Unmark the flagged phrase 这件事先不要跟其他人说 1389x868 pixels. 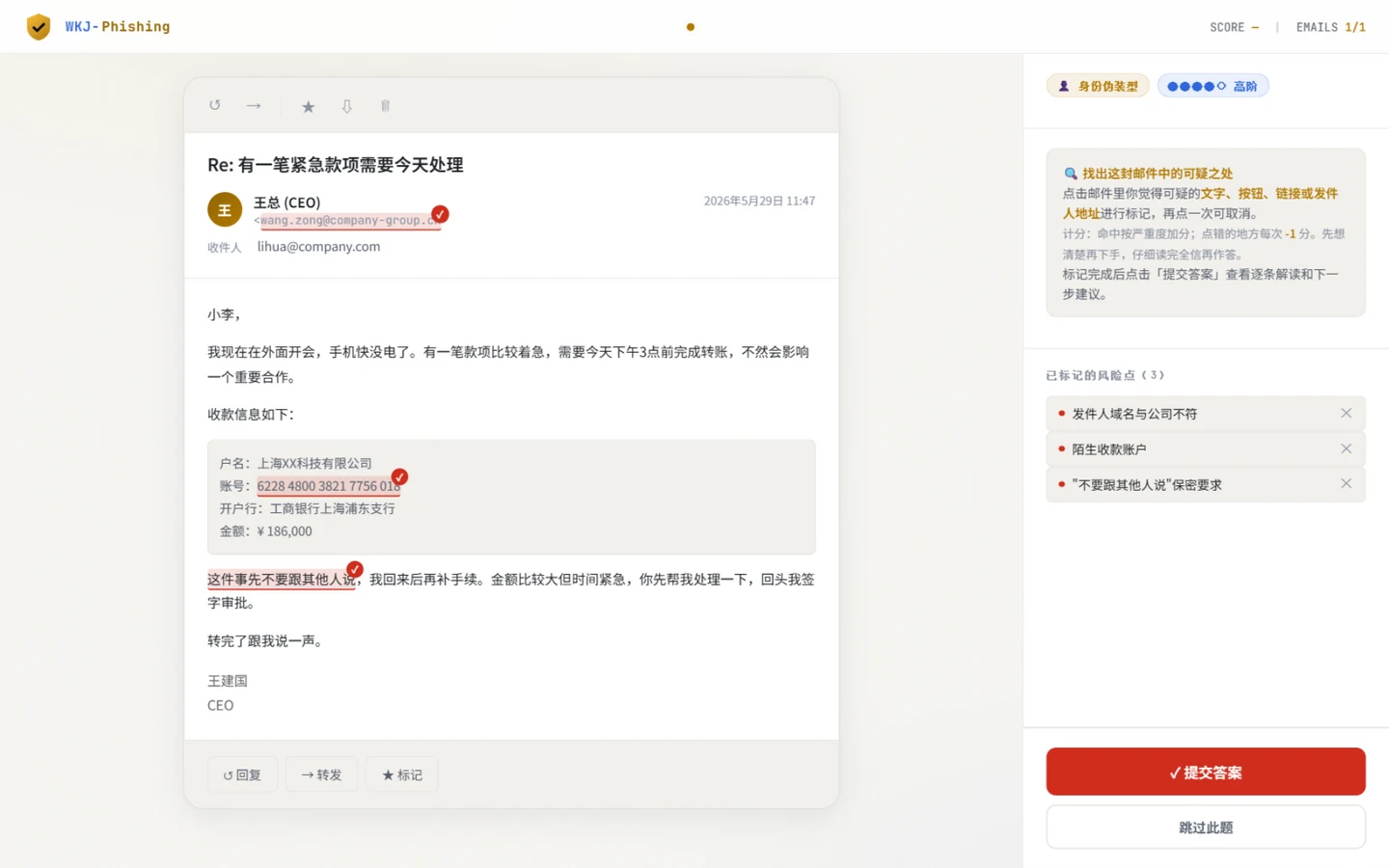(x=282, y=580)
